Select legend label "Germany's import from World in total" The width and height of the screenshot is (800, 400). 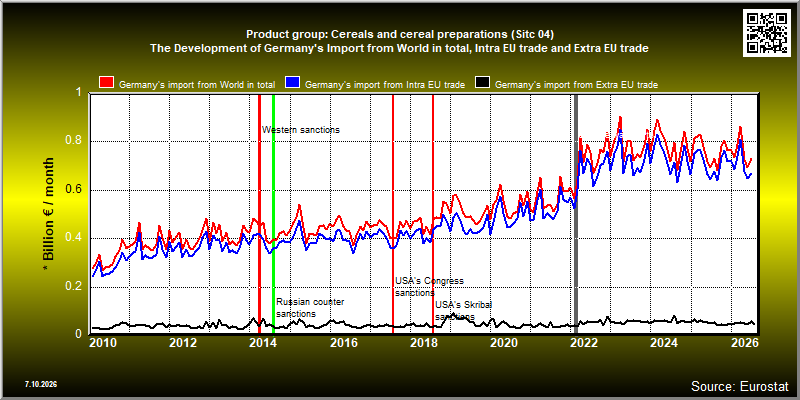[x=197, y=85]
